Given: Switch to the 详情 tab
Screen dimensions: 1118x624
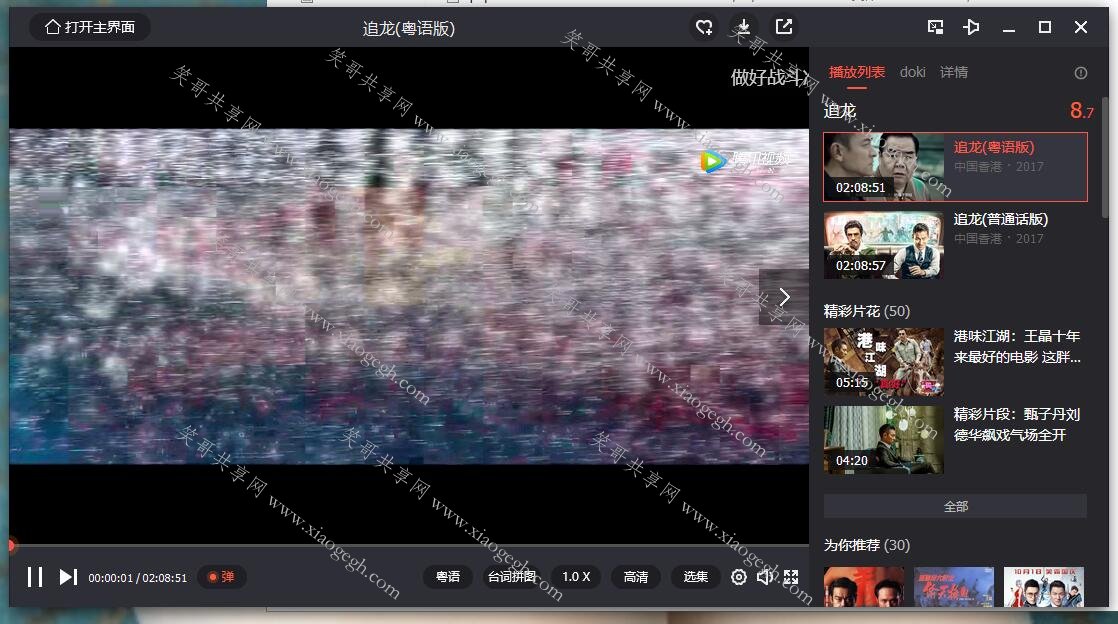Looking at the screenshot, I should click(954, 72).
